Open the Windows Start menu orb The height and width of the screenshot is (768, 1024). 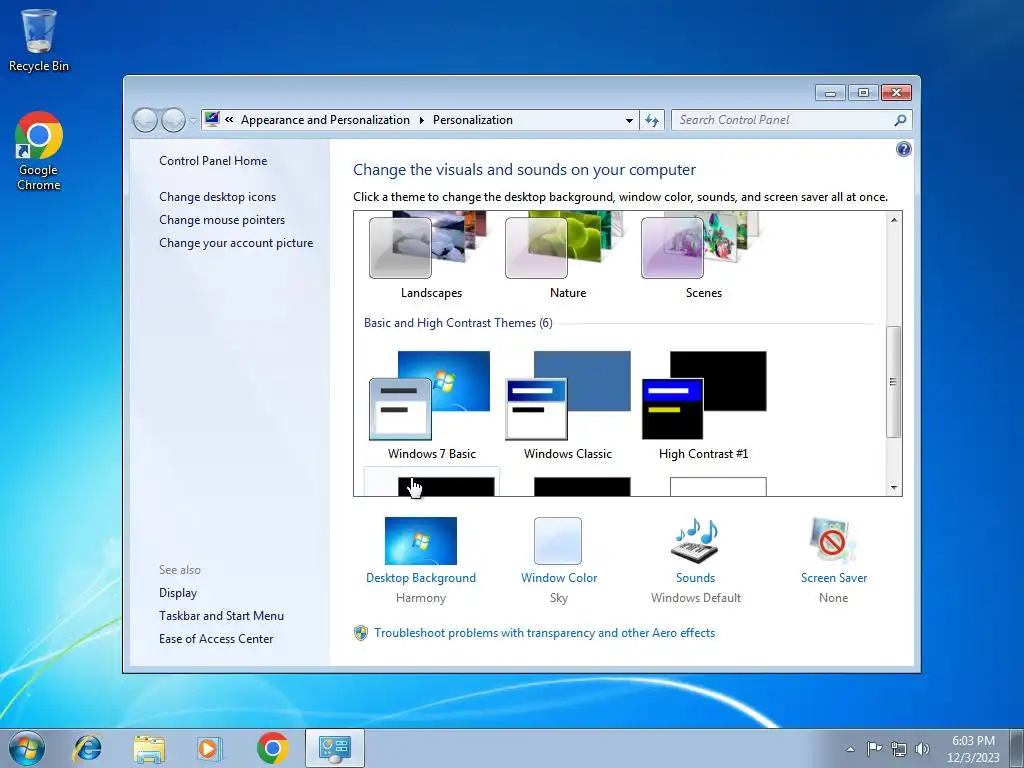27,748
